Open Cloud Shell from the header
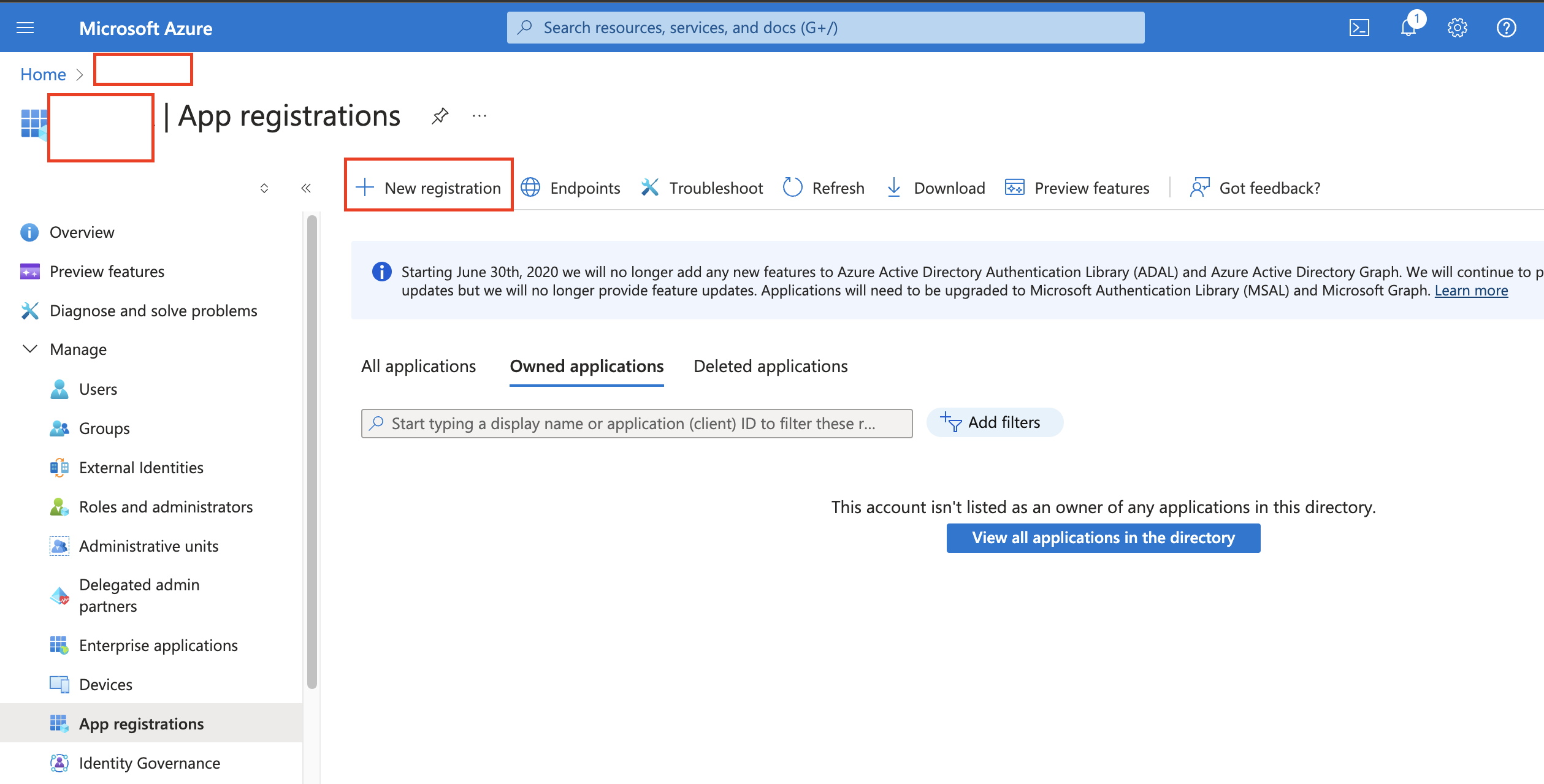The height and width of the screenshot is (784, 1544). (1359, 28)
